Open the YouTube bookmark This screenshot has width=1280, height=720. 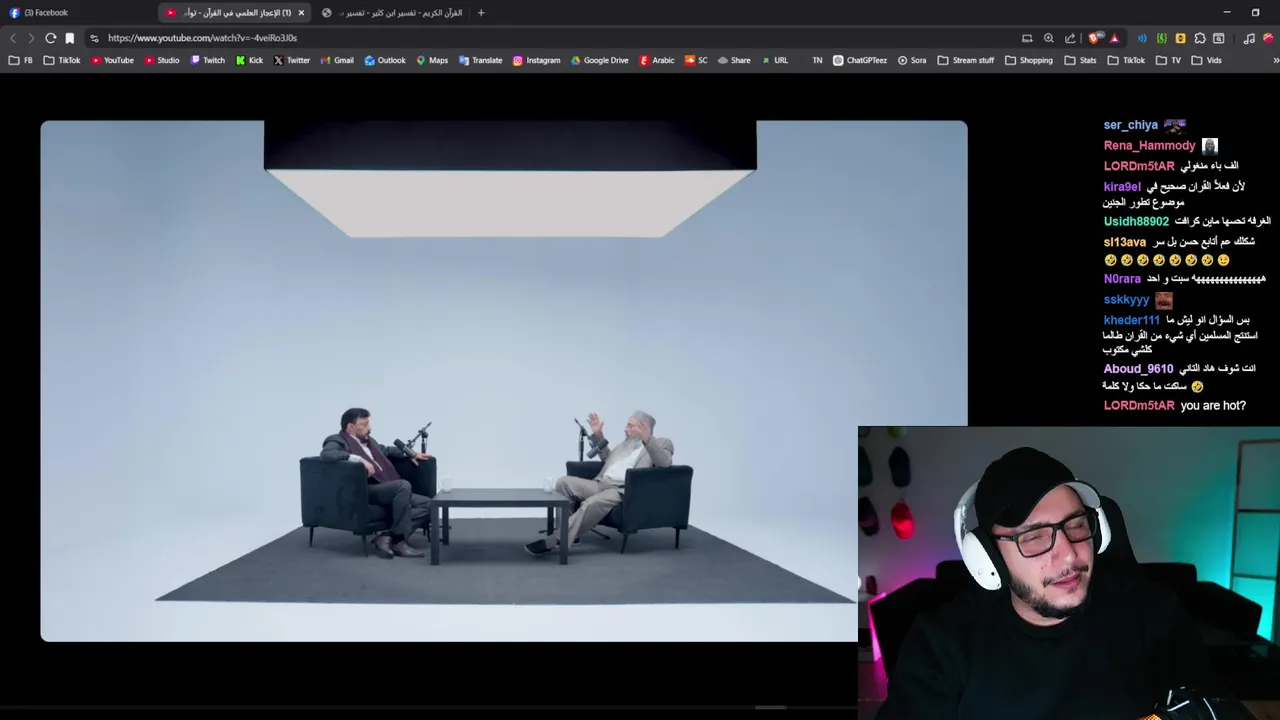(x=112, y=60)
